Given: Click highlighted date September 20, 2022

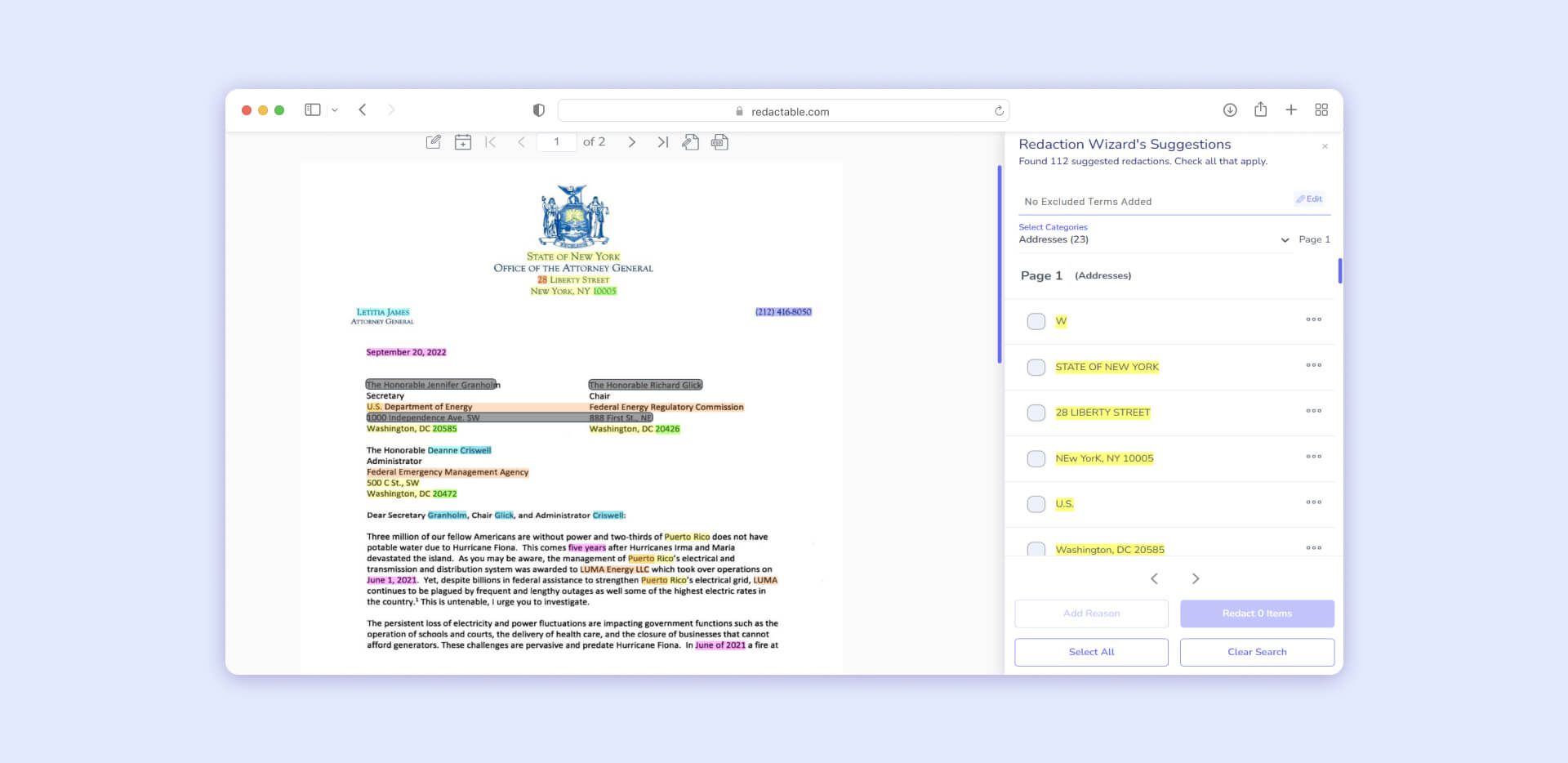Looking at the screenshot, I should (x=406, y=352).
